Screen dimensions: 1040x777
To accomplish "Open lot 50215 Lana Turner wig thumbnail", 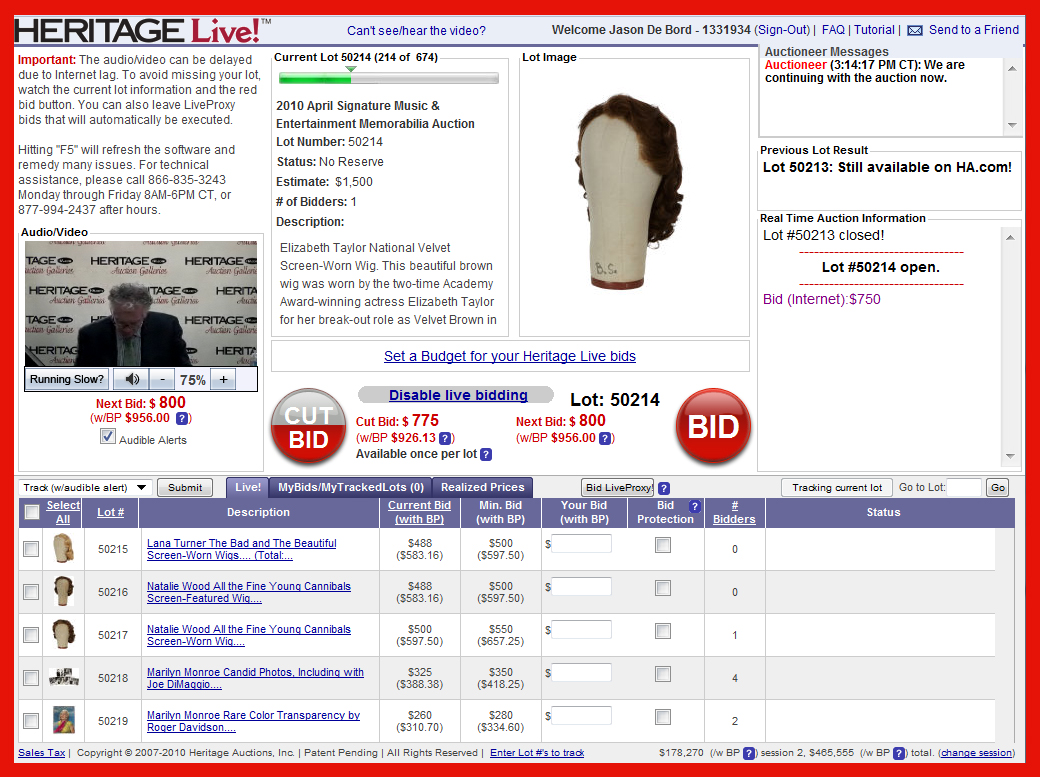I will pyautogui.click(x=64, y=549).
